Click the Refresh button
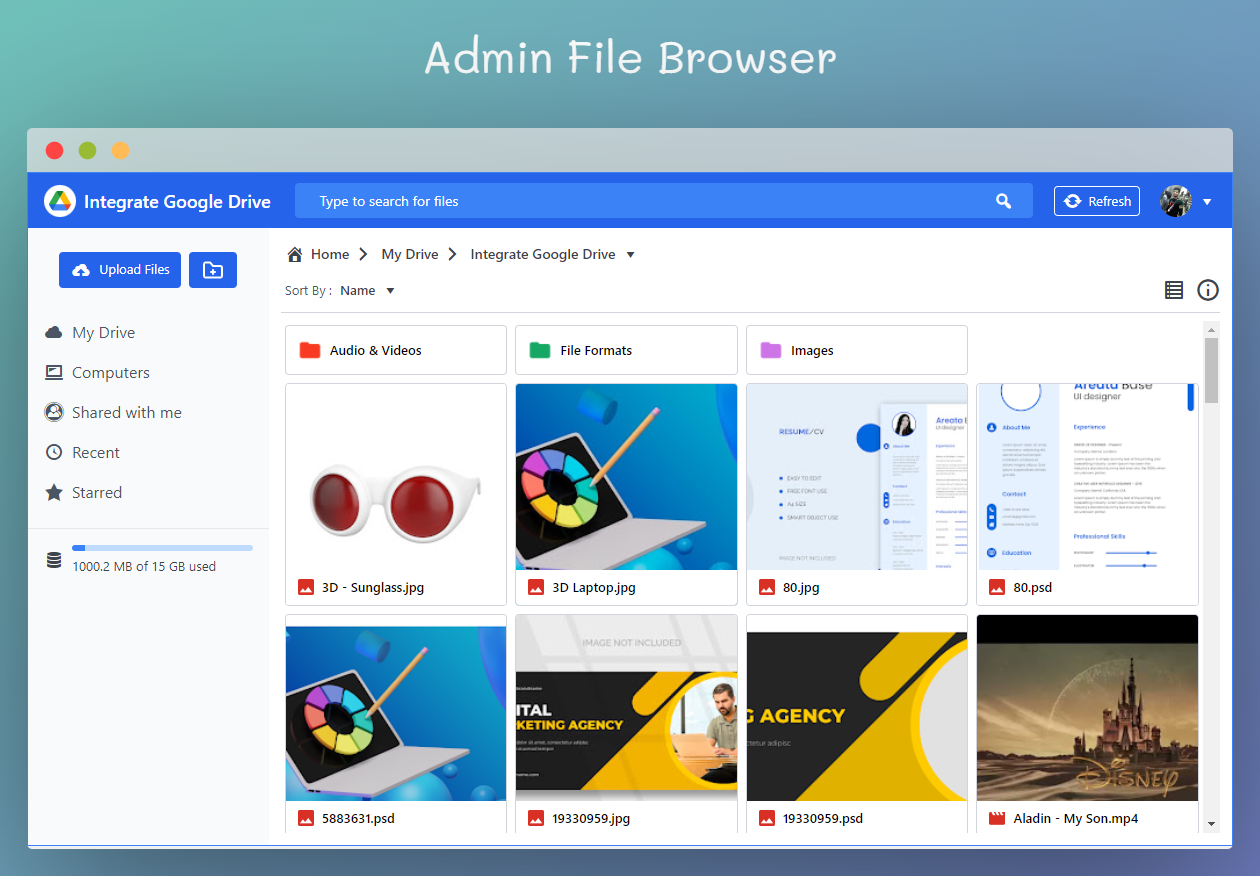The height and width of the screenshot is (876, 1260). (1097, 201)
